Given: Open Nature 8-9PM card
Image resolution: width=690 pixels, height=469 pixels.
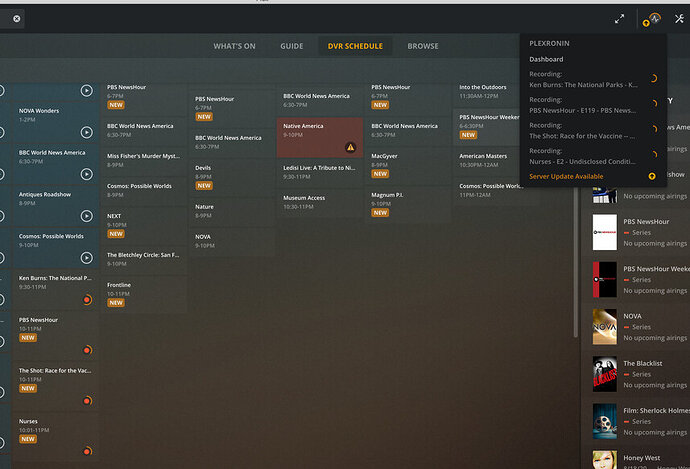Looking at the screenshot, I should 232,211.
